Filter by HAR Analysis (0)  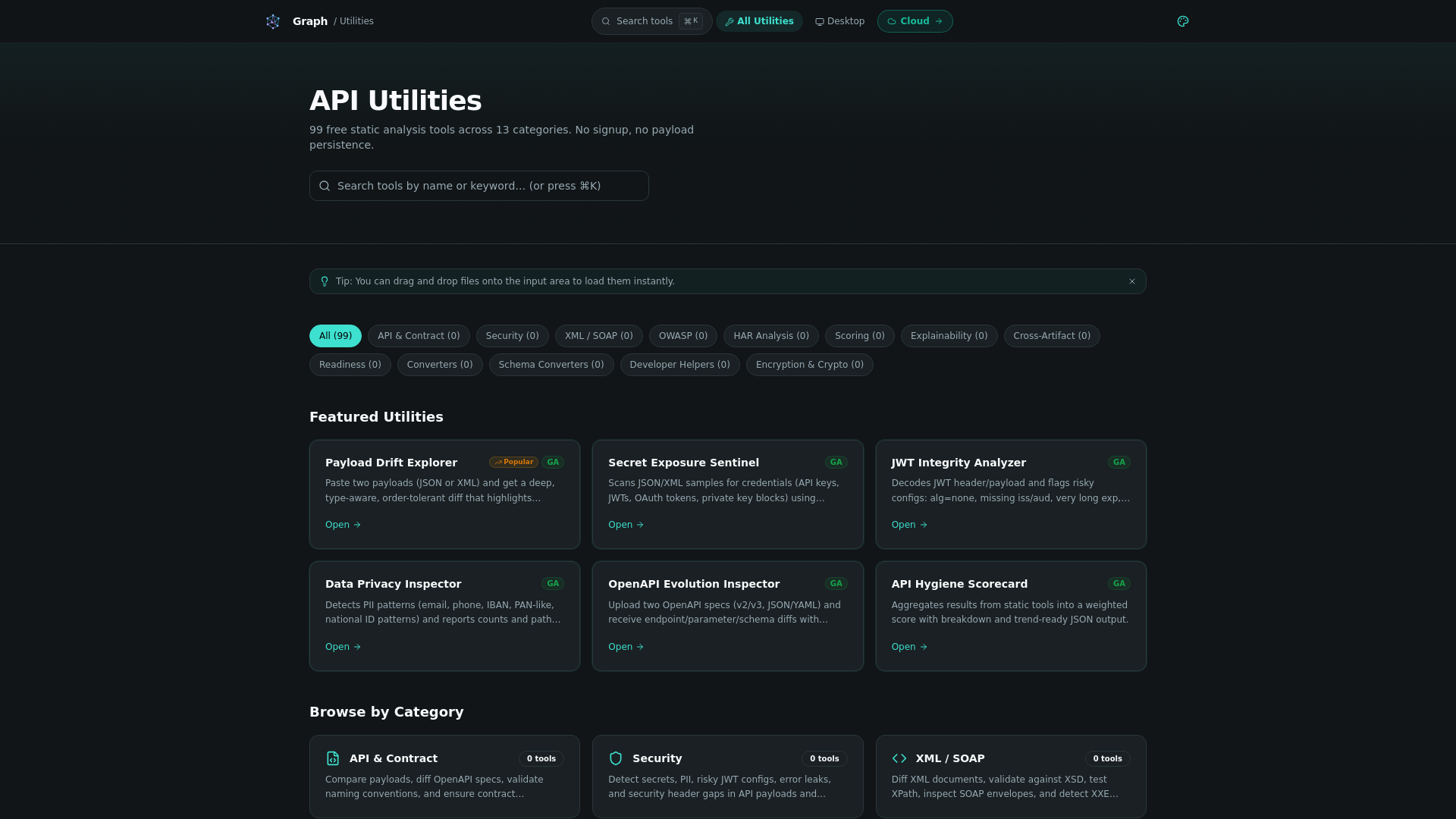coord(771,336)
